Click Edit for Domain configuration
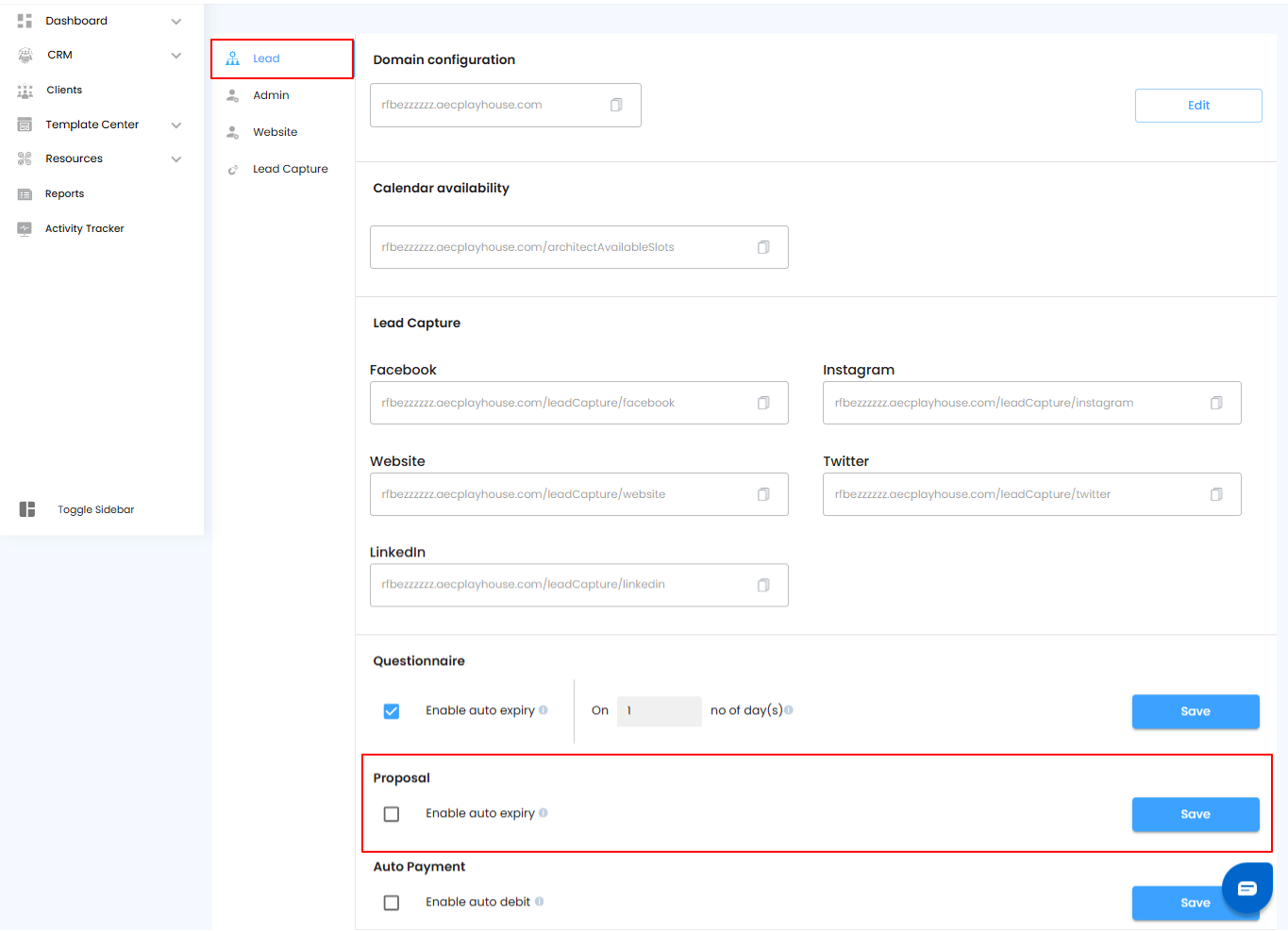This screenshot has height=931, width=1288. coord(1198,106)
